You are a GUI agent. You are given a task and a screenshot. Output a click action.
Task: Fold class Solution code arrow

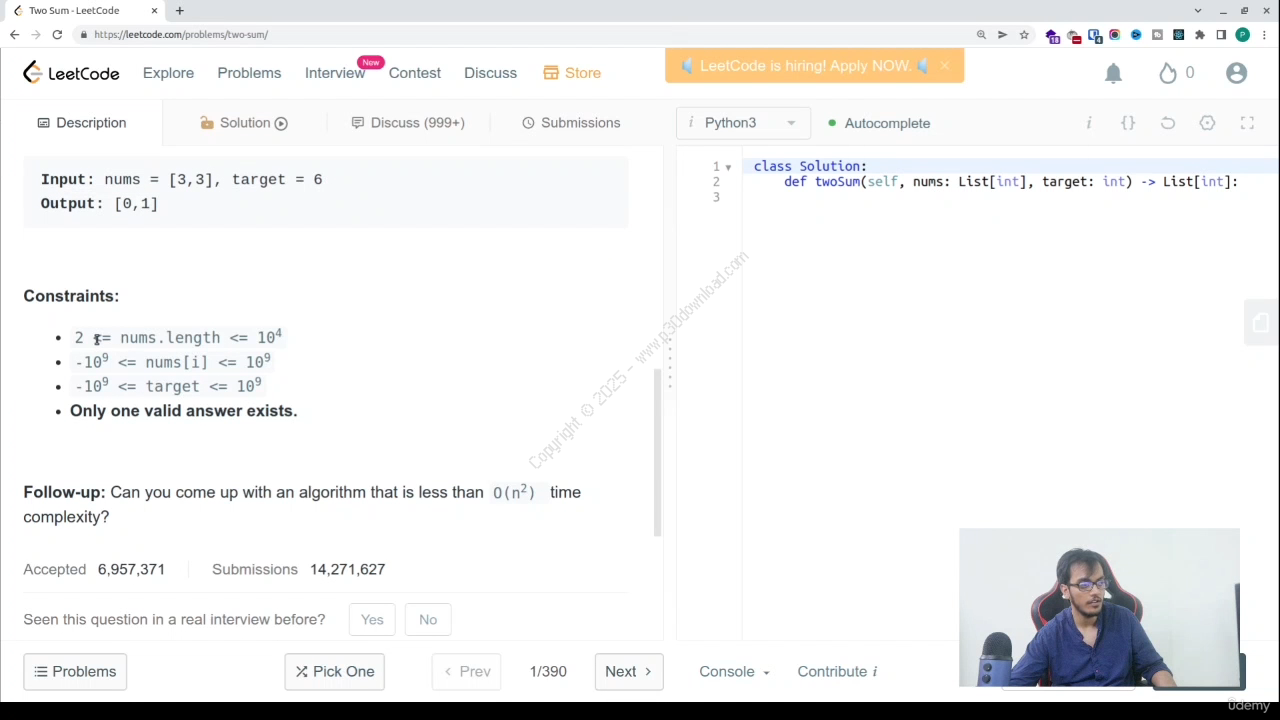pos(728,167)
